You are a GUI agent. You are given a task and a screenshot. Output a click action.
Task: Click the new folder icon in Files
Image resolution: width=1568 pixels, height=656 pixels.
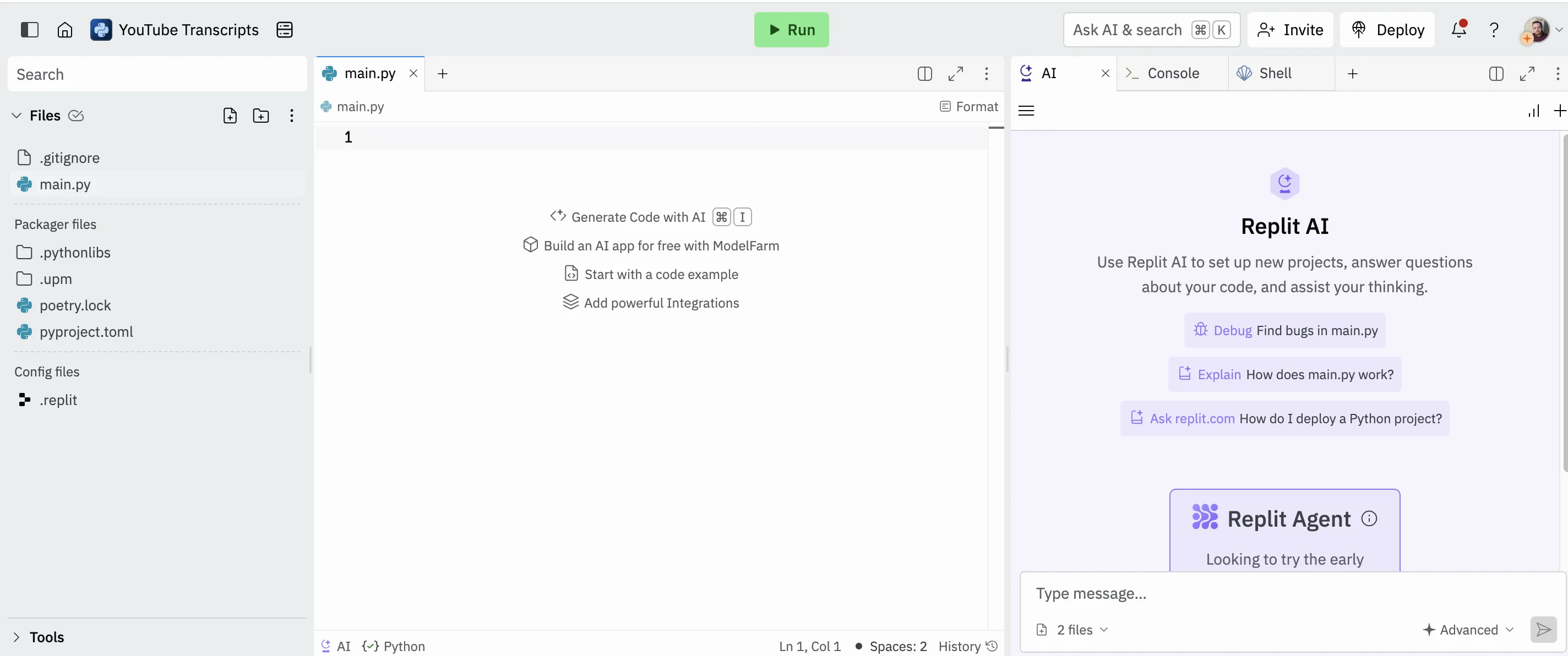click(x=260, y=116)
